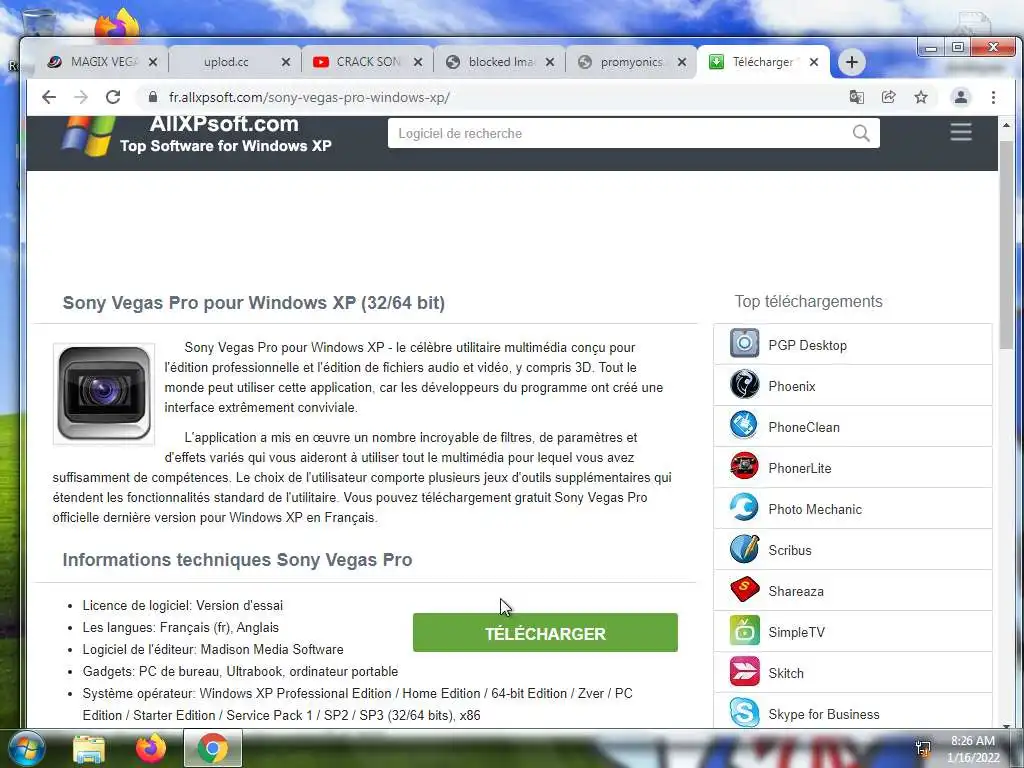Viewport: 1024px width, 768px height.
Task: Close the blocked Image tab
Action: [x=550, y=62]
